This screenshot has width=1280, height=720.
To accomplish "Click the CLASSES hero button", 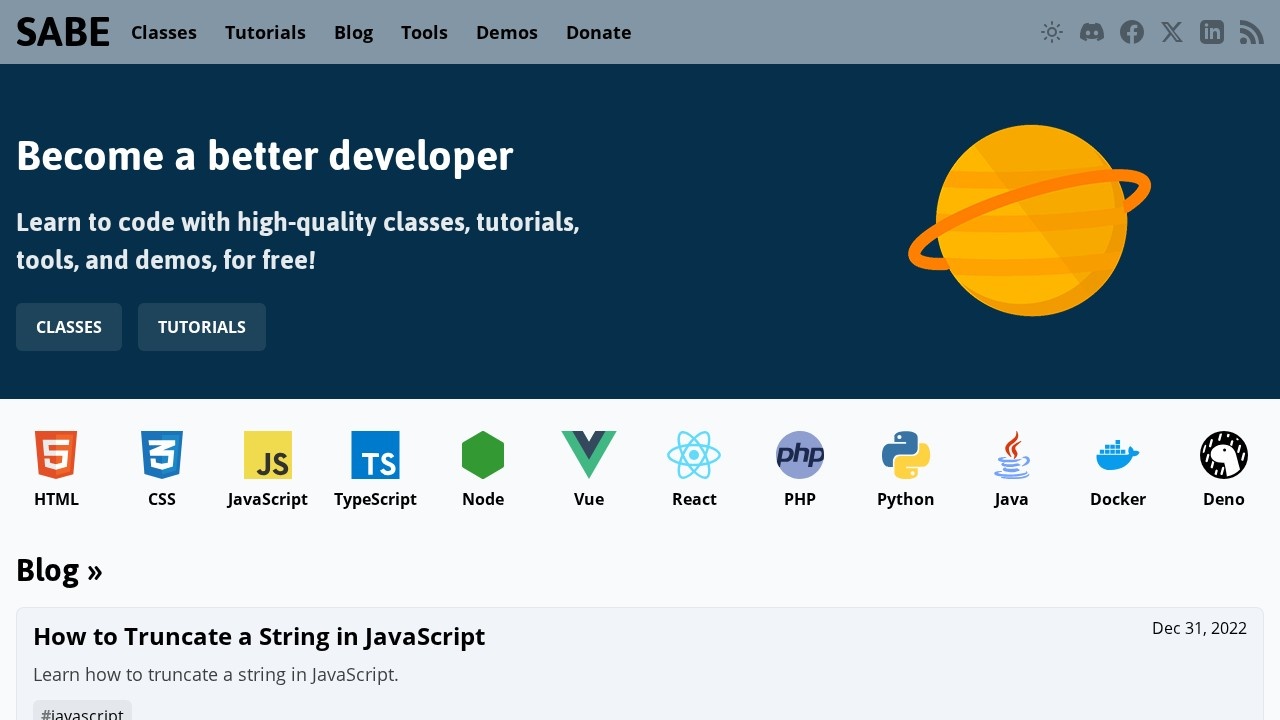I will pyautogui.click(x=69, y=327).
